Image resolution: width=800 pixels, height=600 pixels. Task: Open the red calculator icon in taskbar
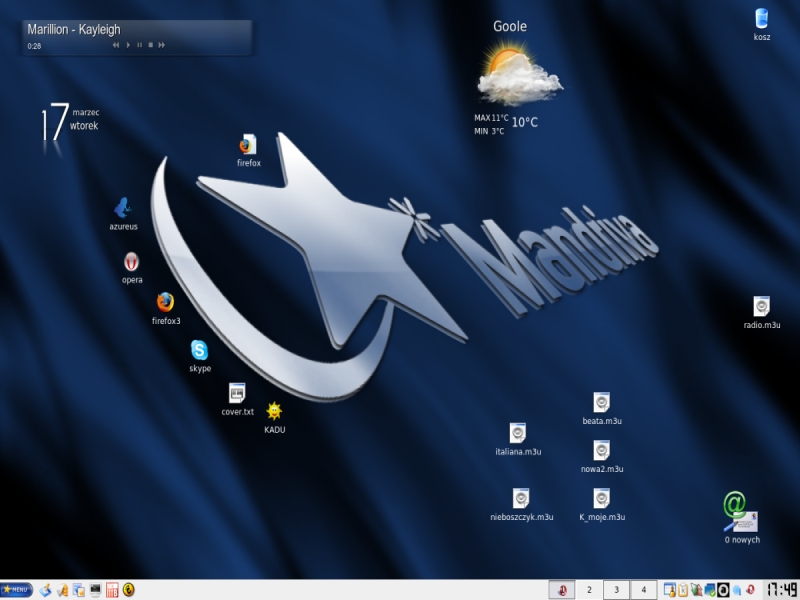[x=112, y=590]
